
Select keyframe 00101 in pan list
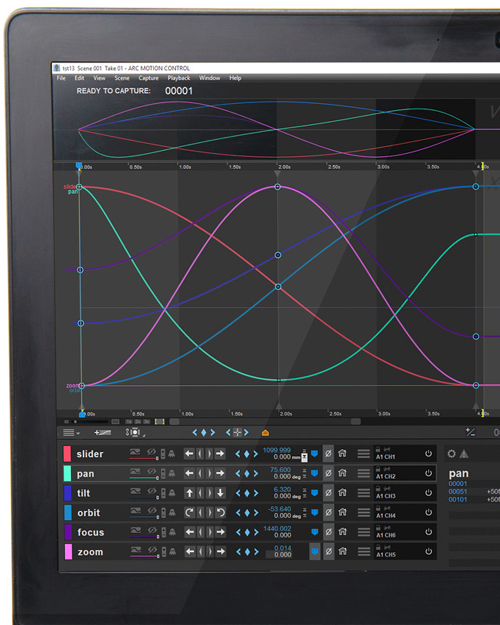457,499
